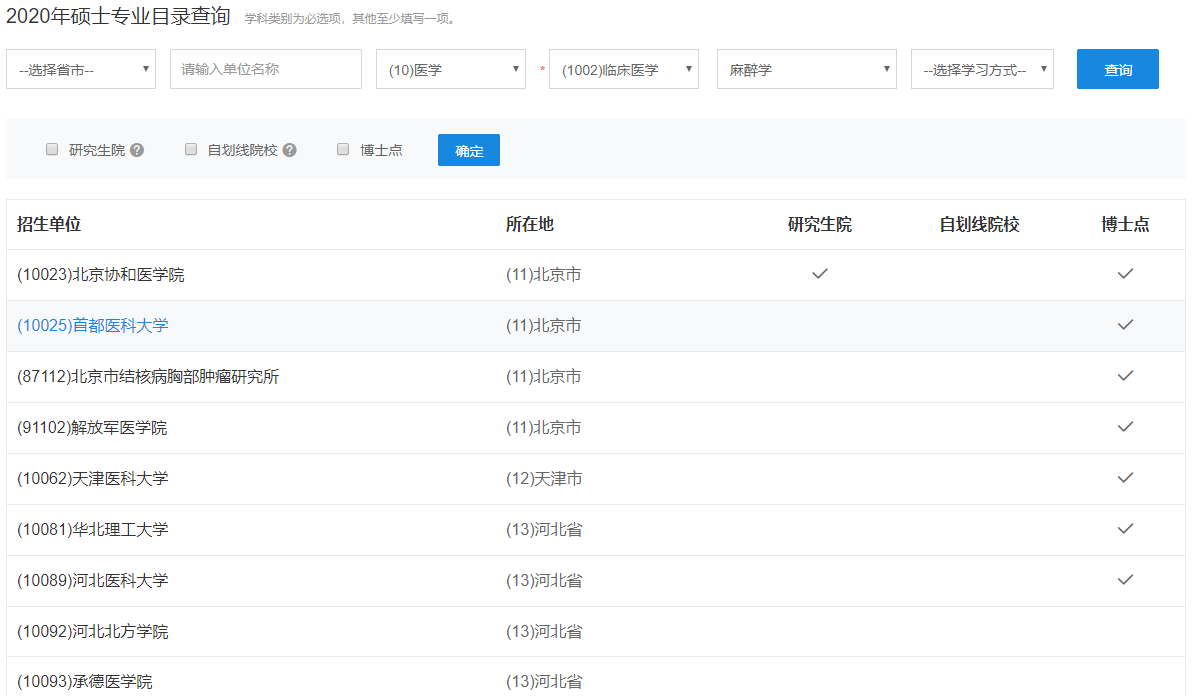Click 博士点 checkmark for 河北医科大学
The width and height of the screenshot is (1196, 696).
(1125, 580)
